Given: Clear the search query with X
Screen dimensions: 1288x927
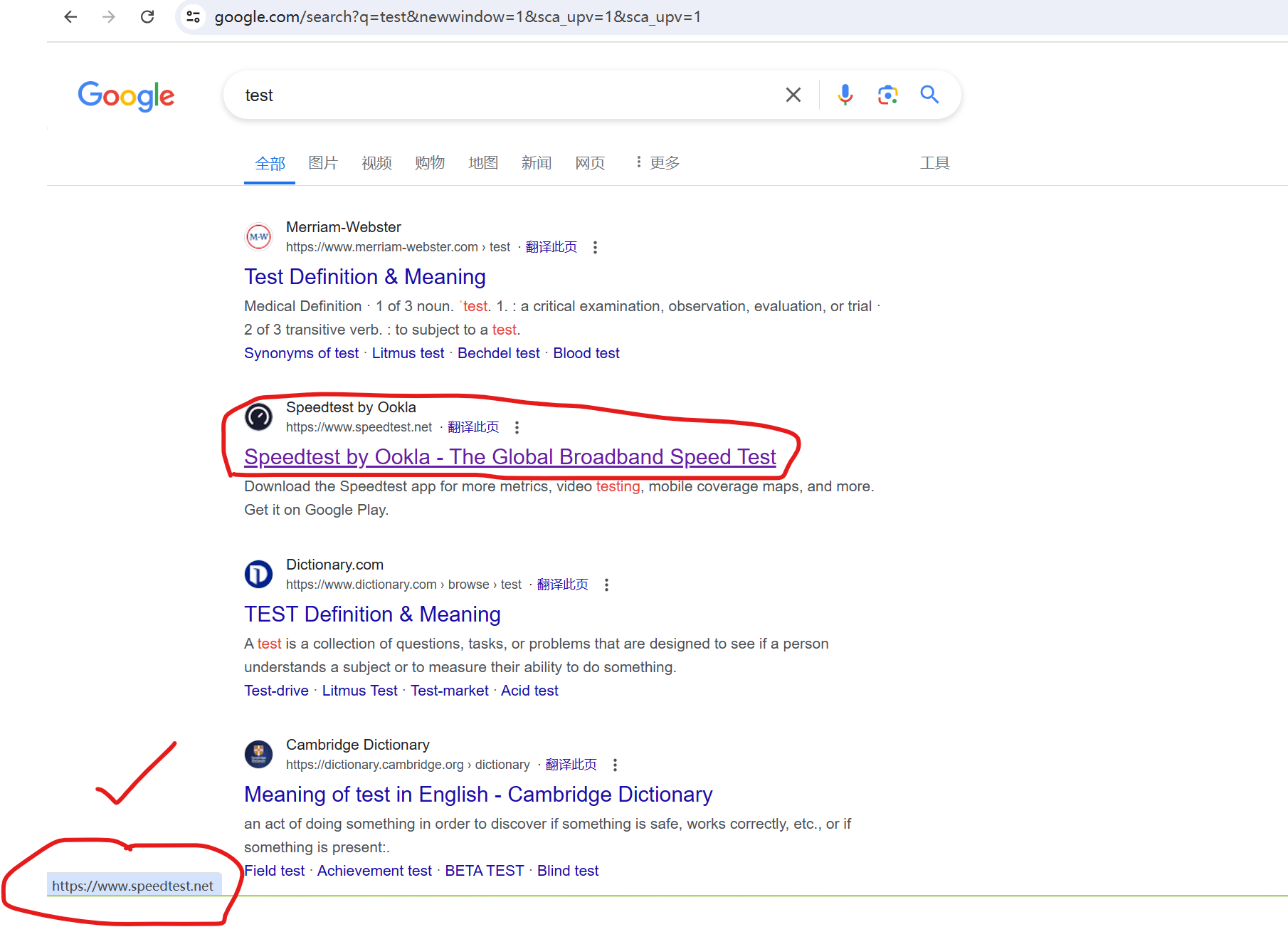Looking at the screenshot, I should pos(793,95).
